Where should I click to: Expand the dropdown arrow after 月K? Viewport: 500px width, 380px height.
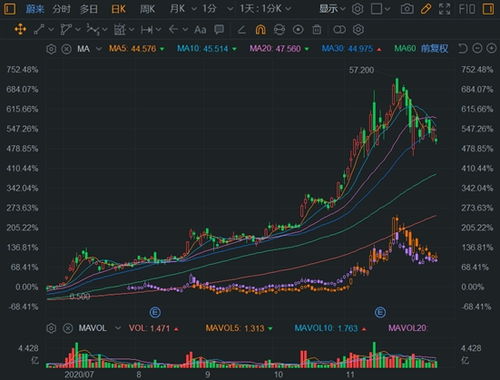tap(194, 9)
